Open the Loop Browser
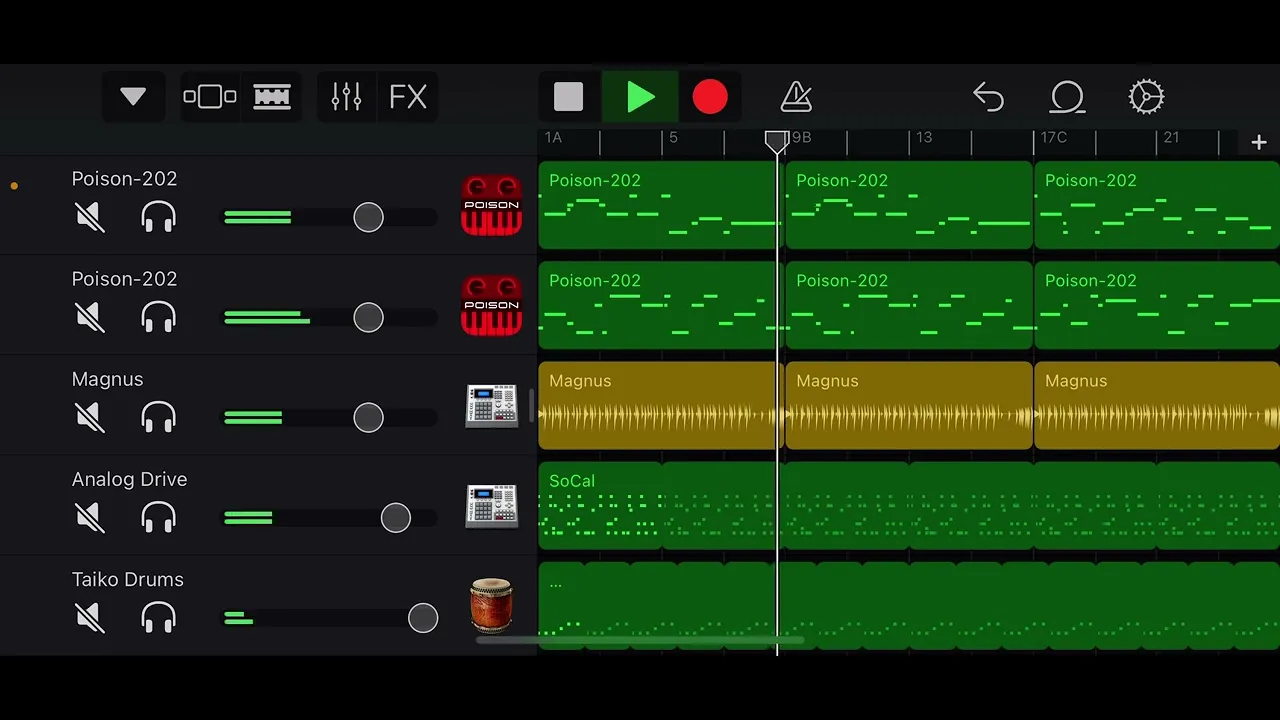The image size is (1280, 720). tap(1067, 97)
